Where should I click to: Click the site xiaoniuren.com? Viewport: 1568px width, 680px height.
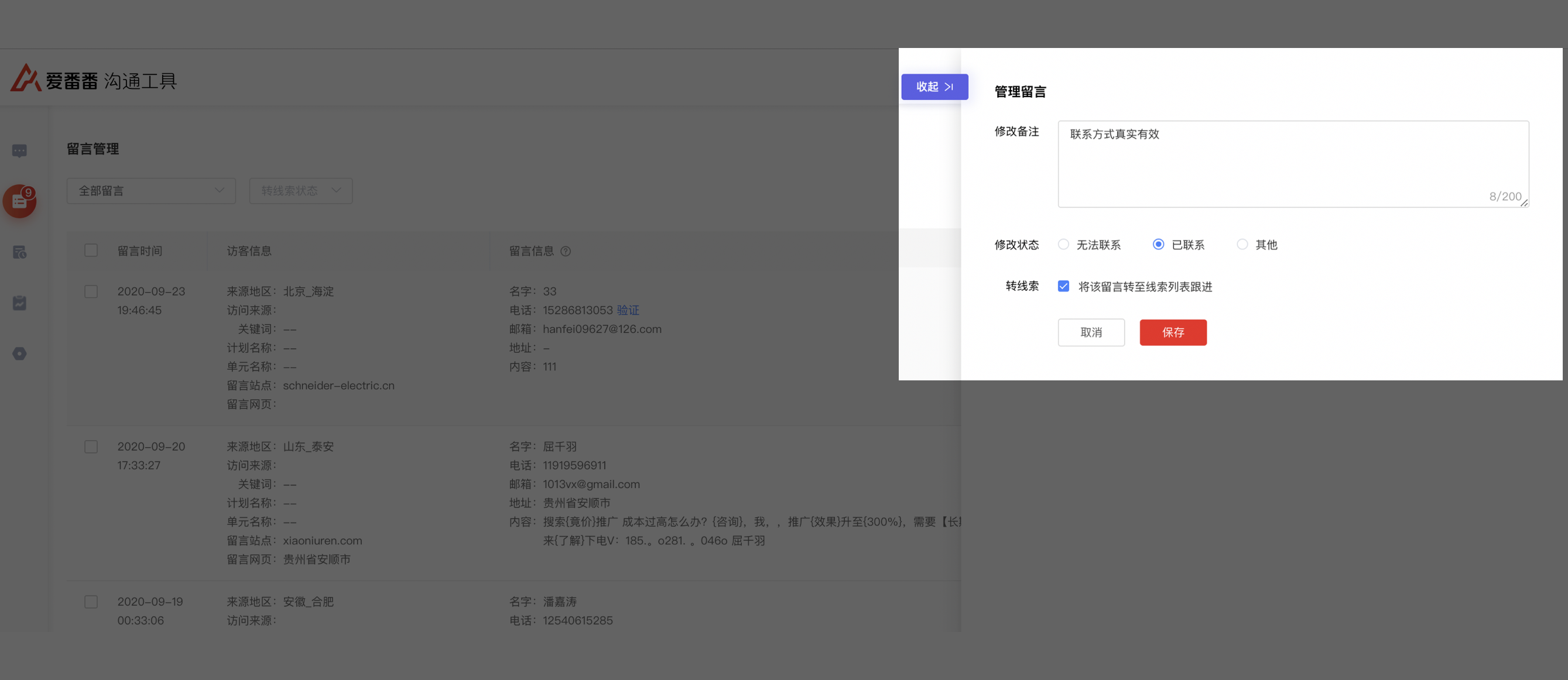click(322, 541)
